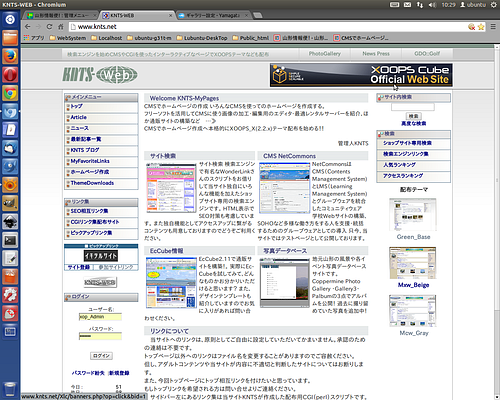Click in the site search text box
Viewport: 500px width, 400px height.
[413, 107]
